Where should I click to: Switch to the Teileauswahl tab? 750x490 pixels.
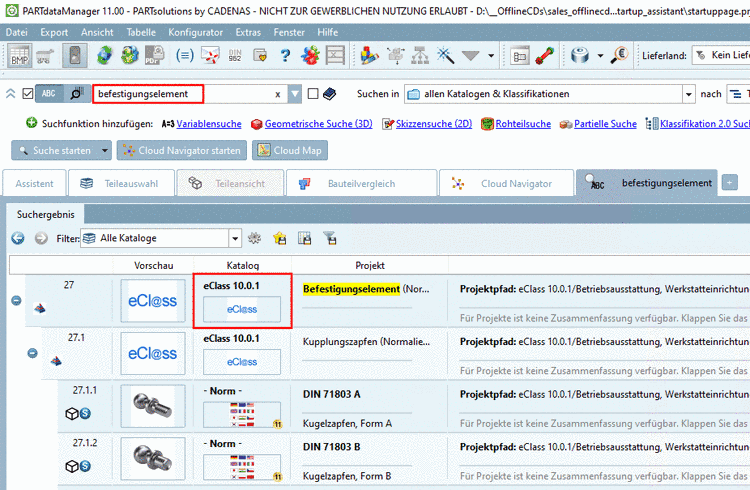tap(121, 183)
